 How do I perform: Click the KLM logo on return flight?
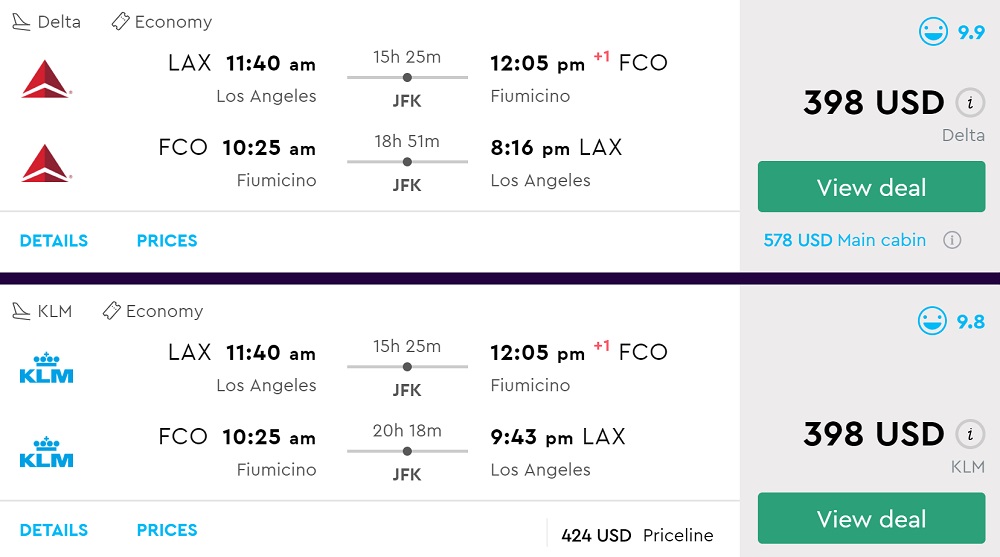(46, 452)
